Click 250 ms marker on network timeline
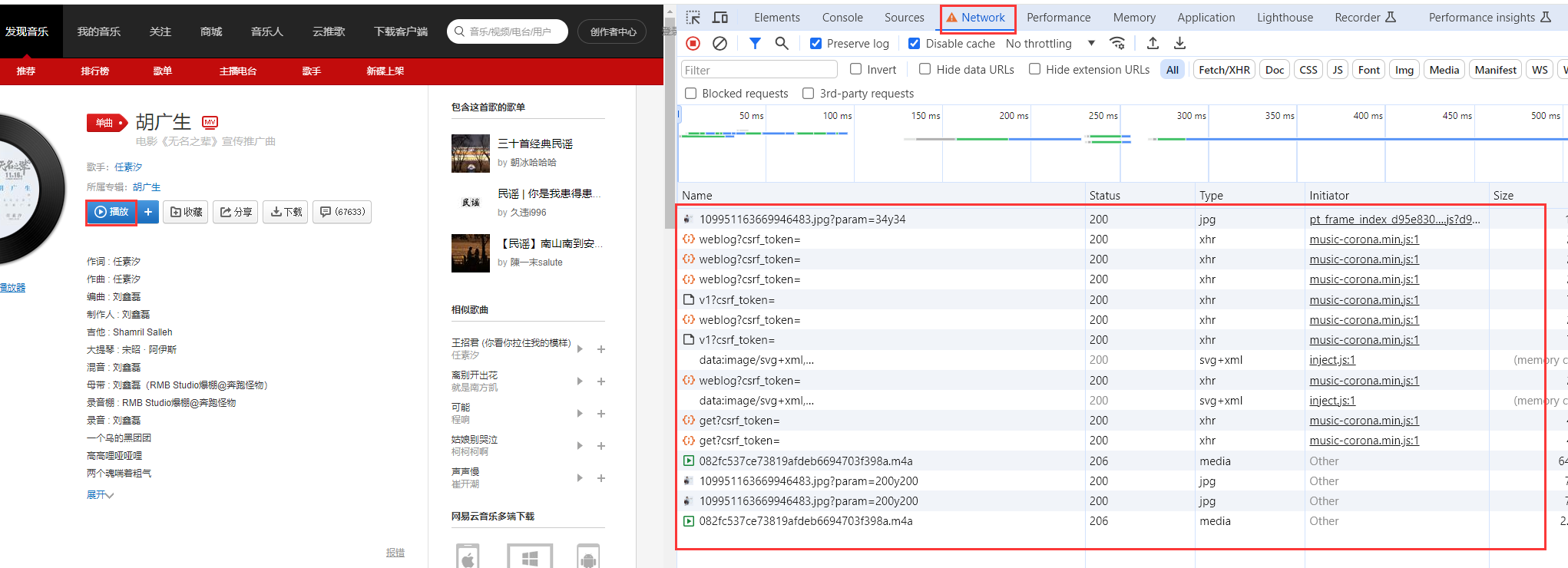 (x=1103, y=115)
